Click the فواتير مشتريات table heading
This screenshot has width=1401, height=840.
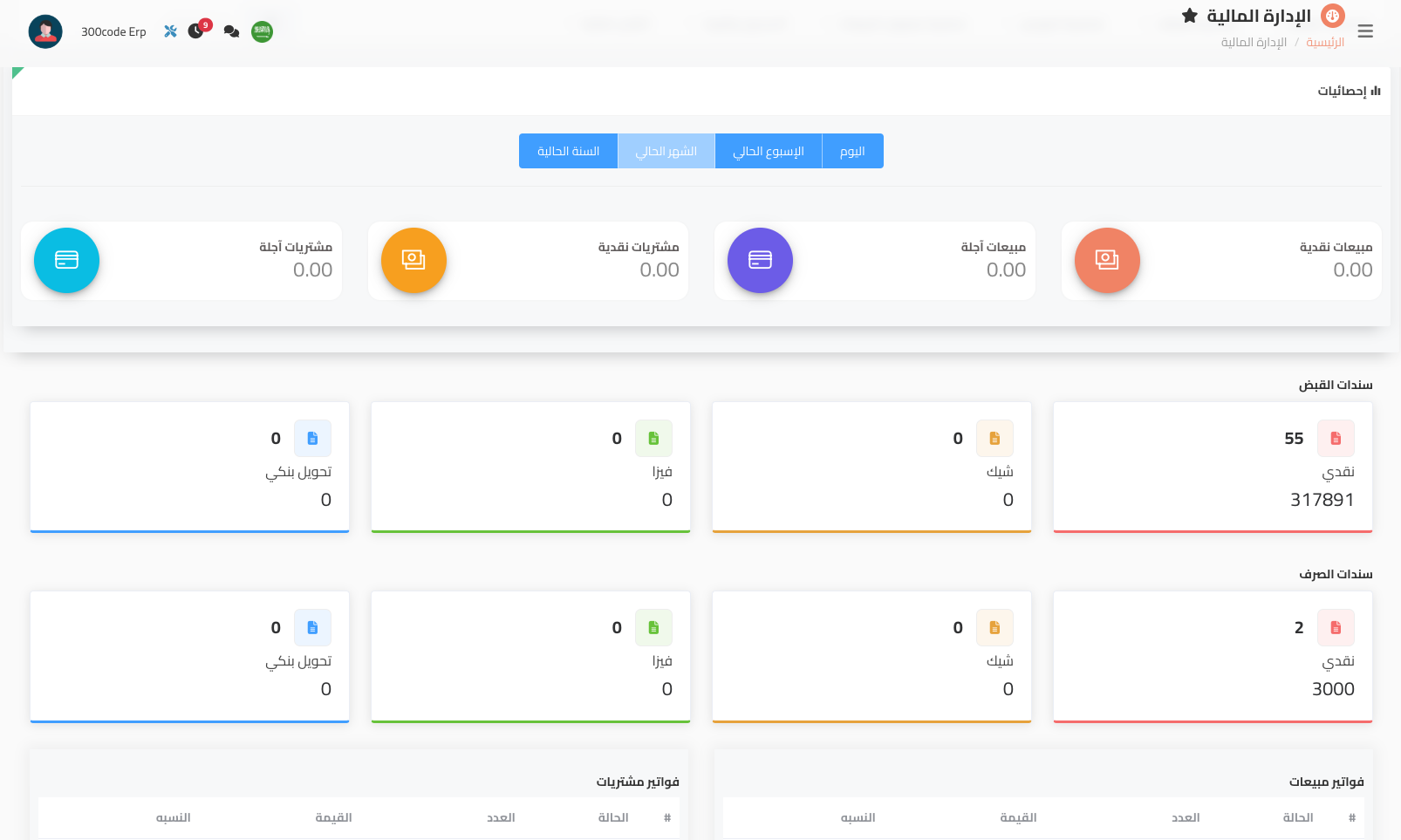point(638,782)
